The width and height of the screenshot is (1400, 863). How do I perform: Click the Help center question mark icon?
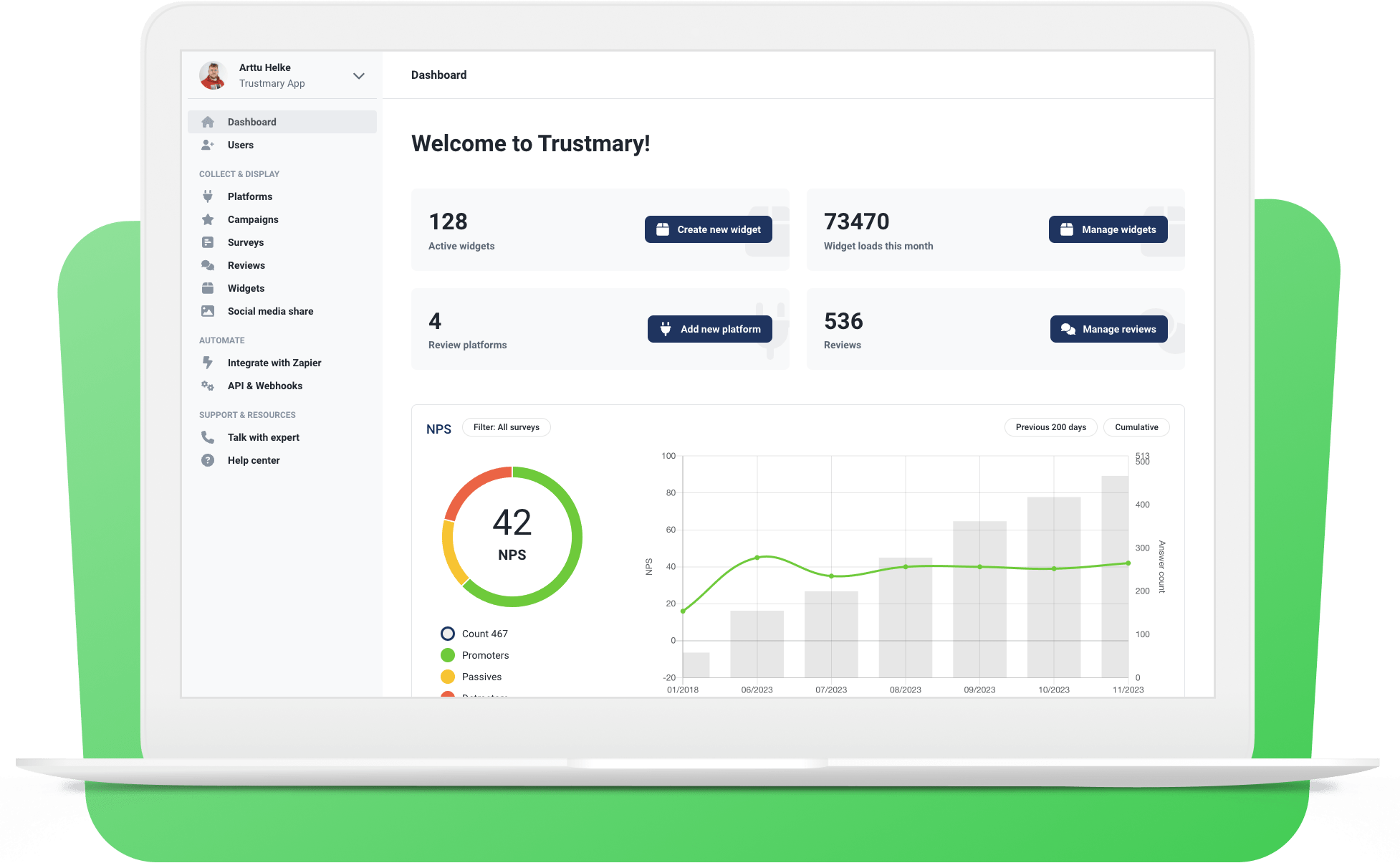click(x=208, y=460)
